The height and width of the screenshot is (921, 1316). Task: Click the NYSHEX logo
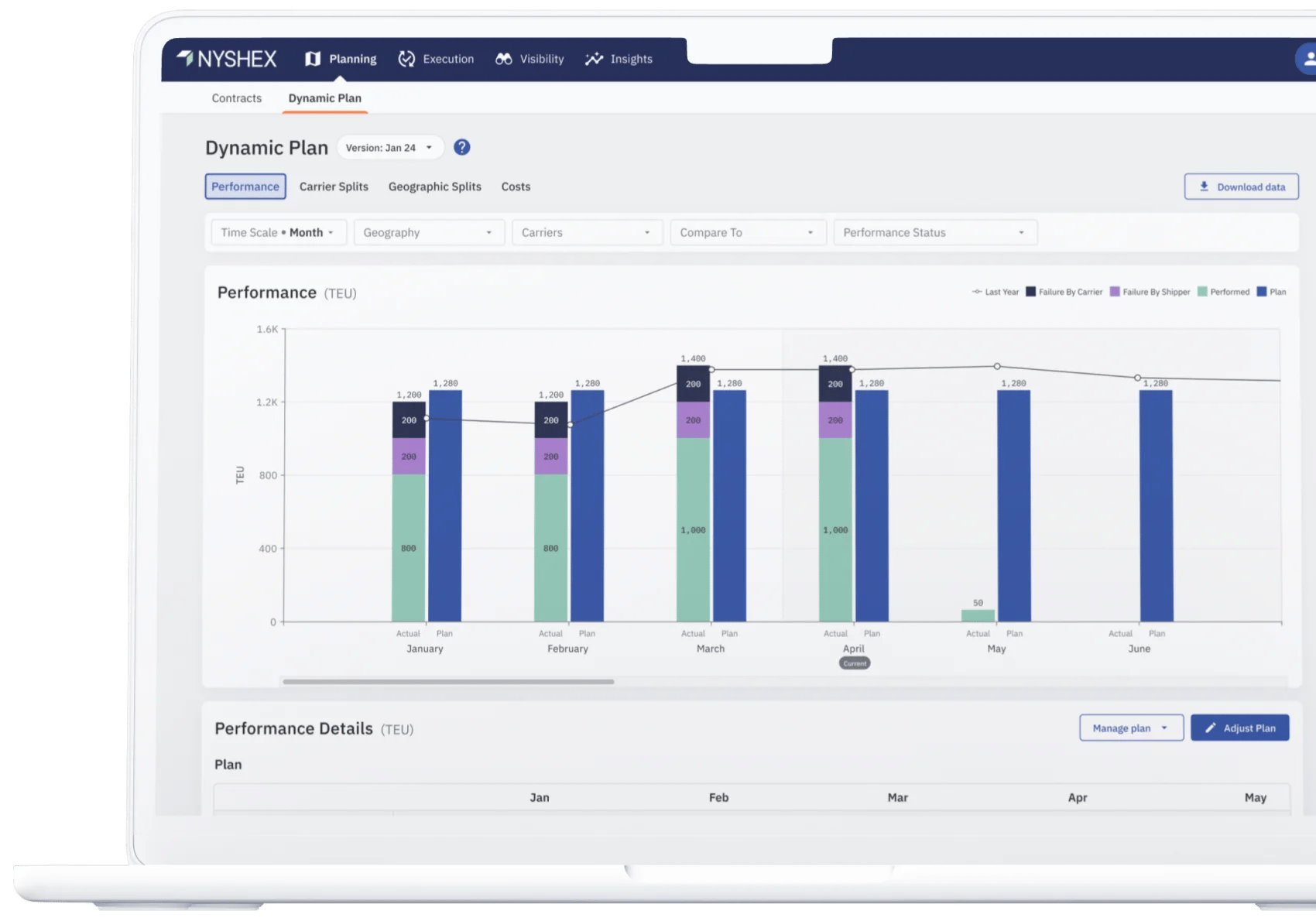tap(226, 59)
